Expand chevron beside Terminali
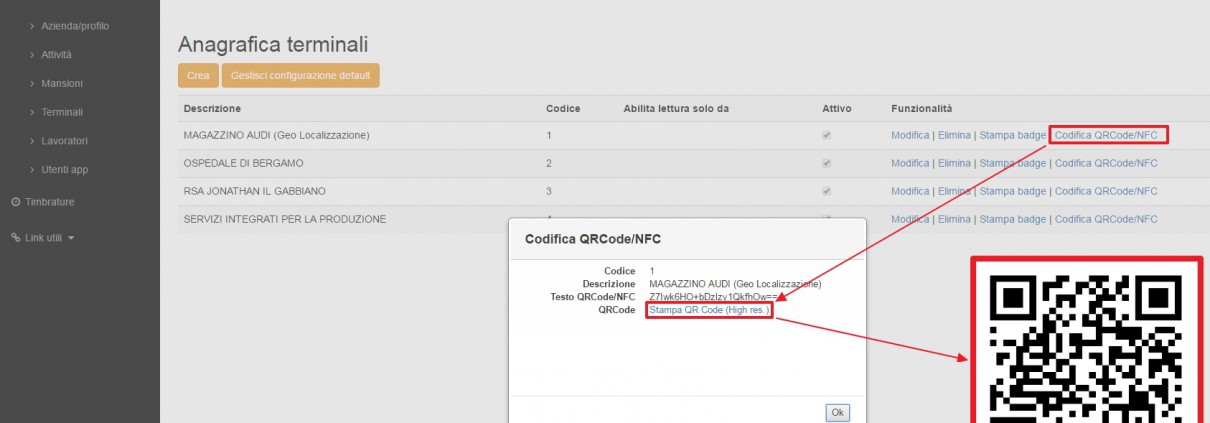This screenshot has height=423, width=1210. pyautogui.click(x=32, y=112)
